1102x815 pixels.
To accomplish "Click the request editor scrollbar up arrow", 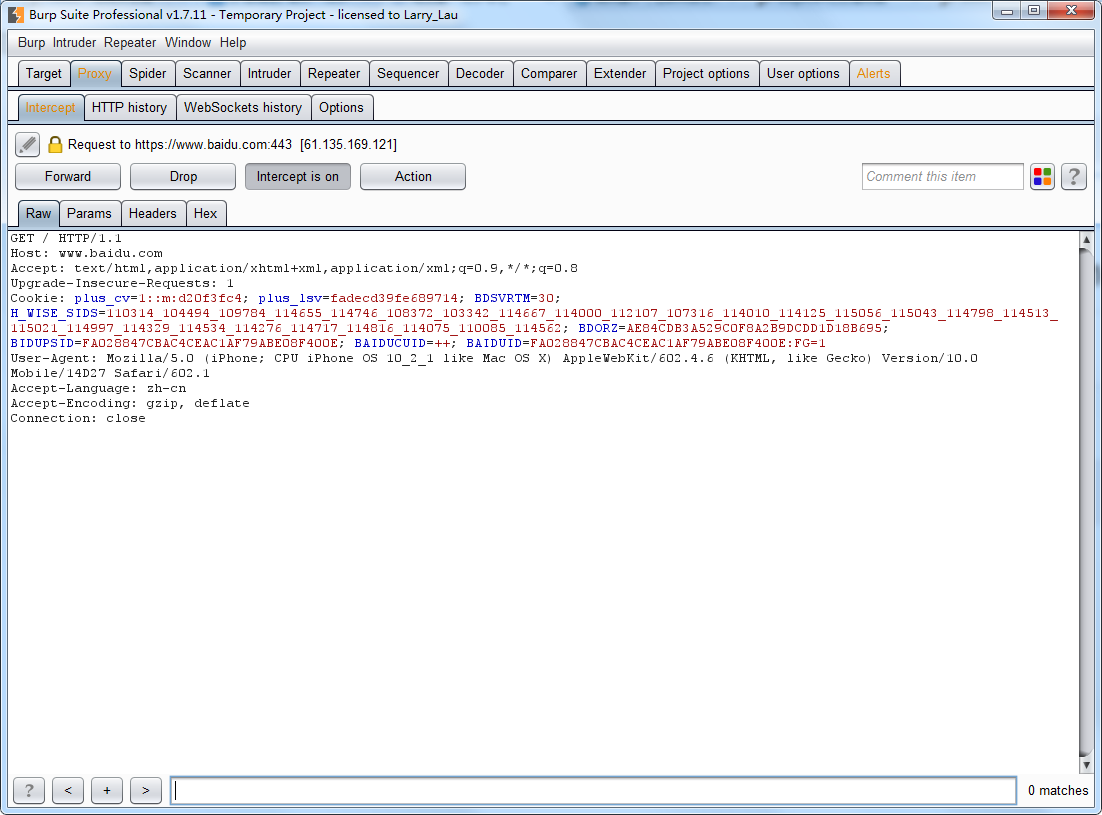I will coord(1087,240).
